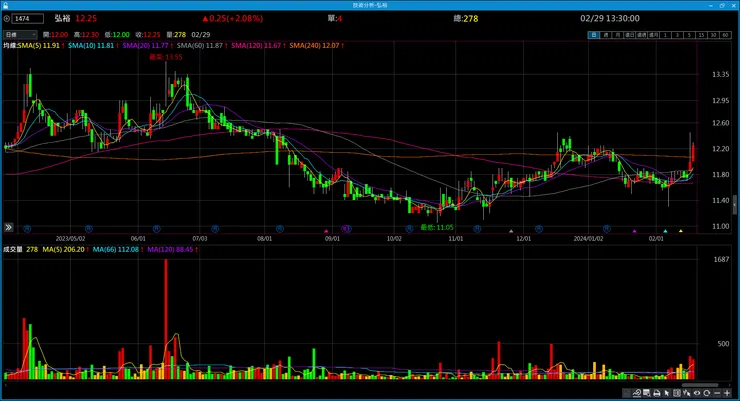
Task: Select the adjusted weekly (還週) period
Action: tap(641, 35)
